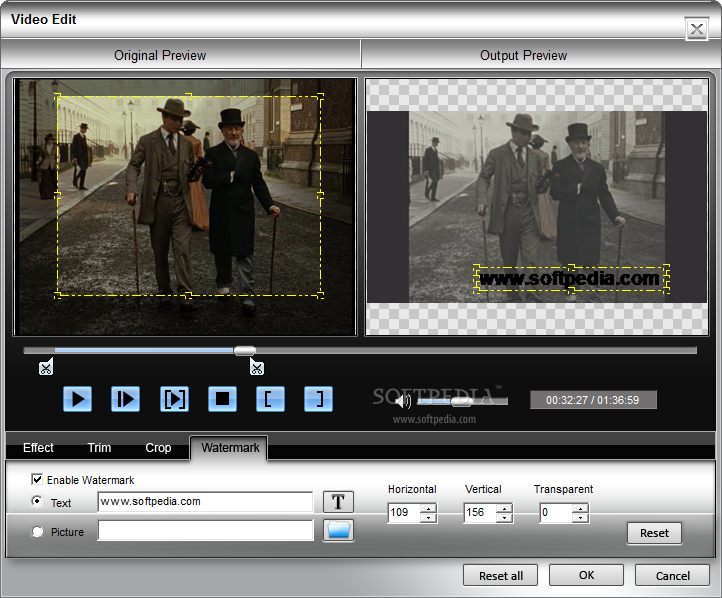722x598 pixels.
Task: Decrease the Horizontal value with down arrow
Action: point(428,517)
